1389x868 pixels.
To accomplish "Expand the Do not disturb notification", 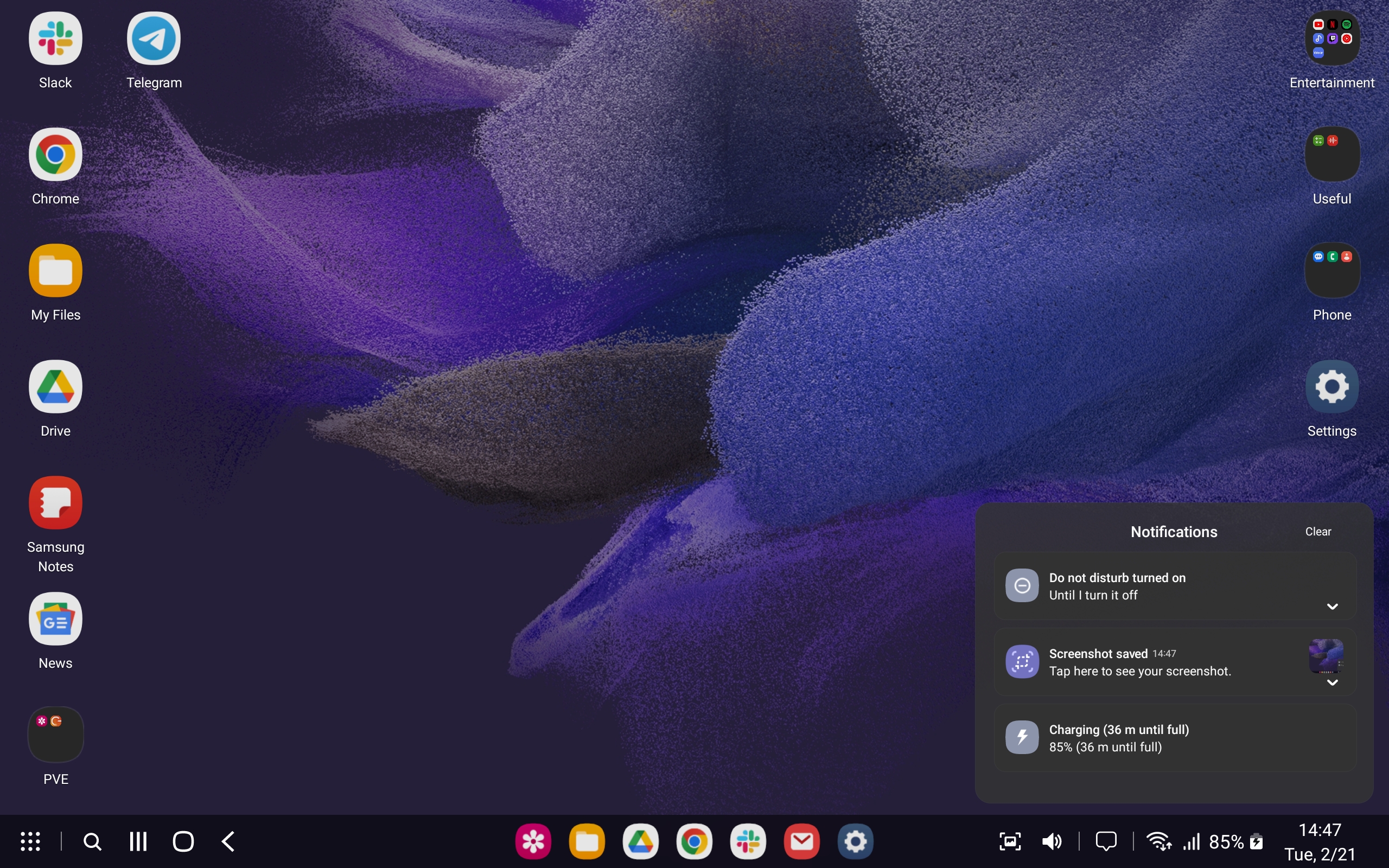I will pos(1332,607).
